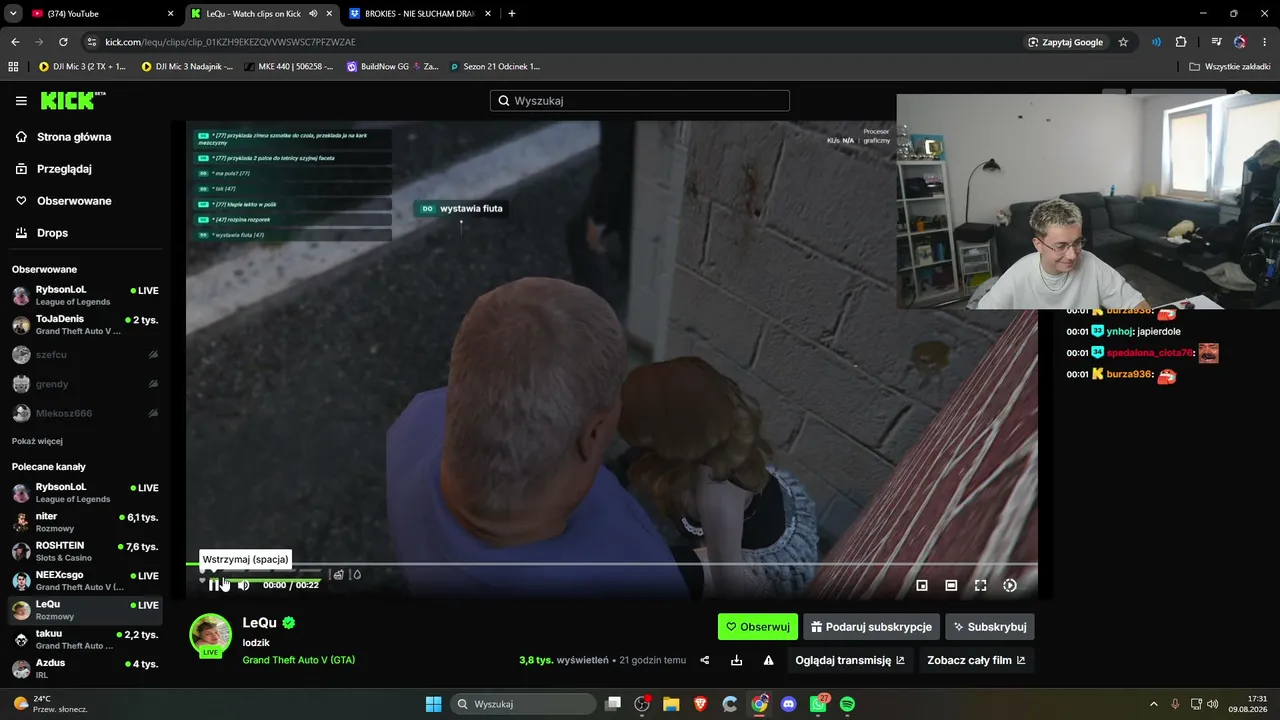Open picture-in-picture mode in the player
The height and width of the screenshot is (720, 1280).
tap(922, 585)
